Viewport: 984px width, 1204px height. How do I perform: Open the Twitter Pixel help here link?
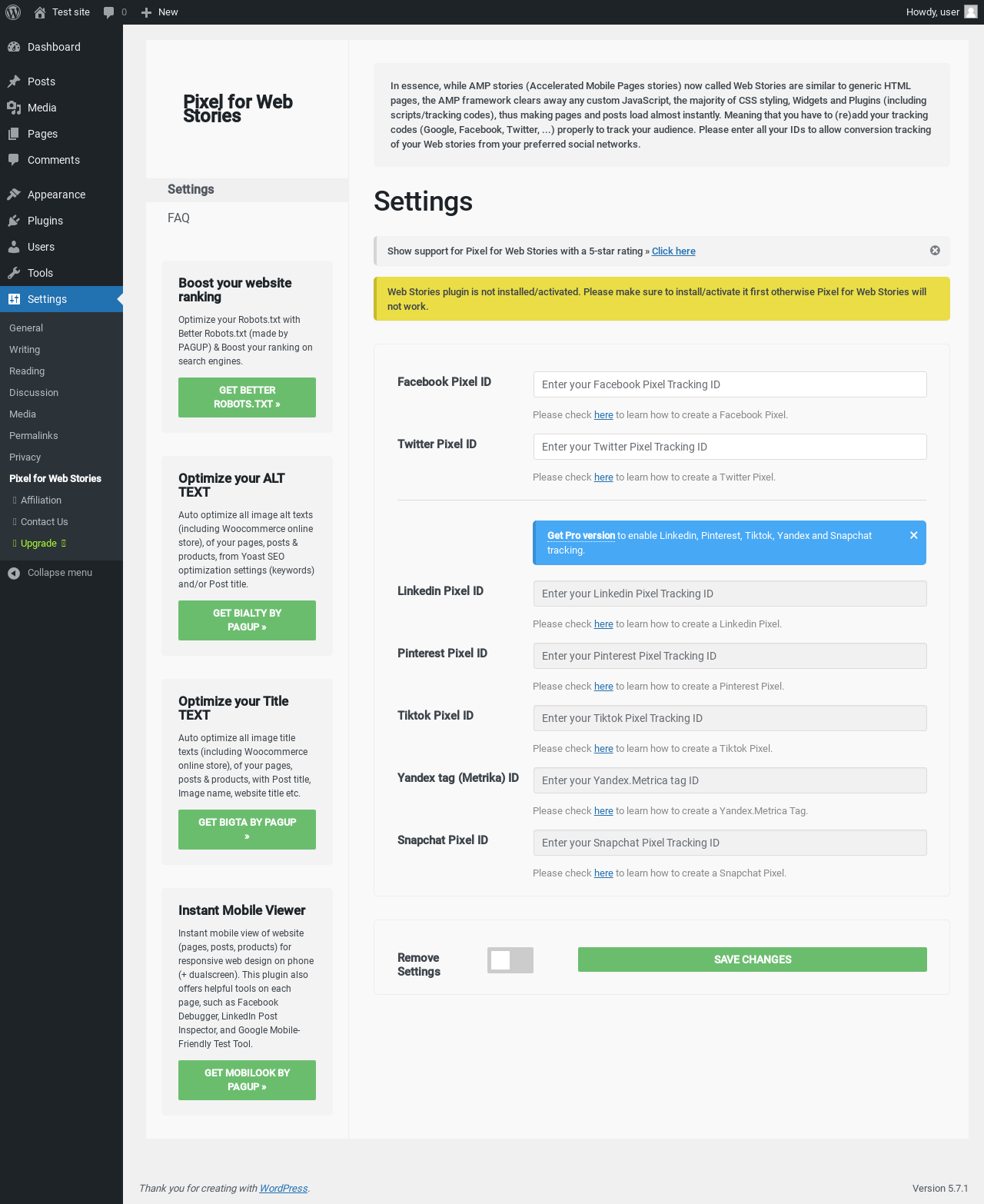603,477
